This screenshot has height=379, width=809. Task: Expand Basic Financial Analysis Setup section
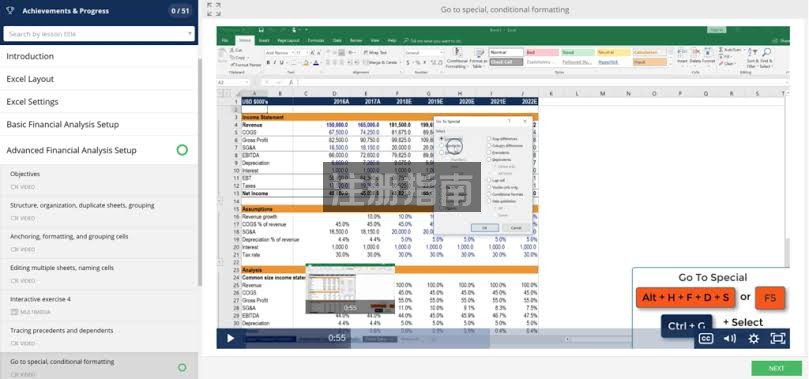(x=99, y=124)
